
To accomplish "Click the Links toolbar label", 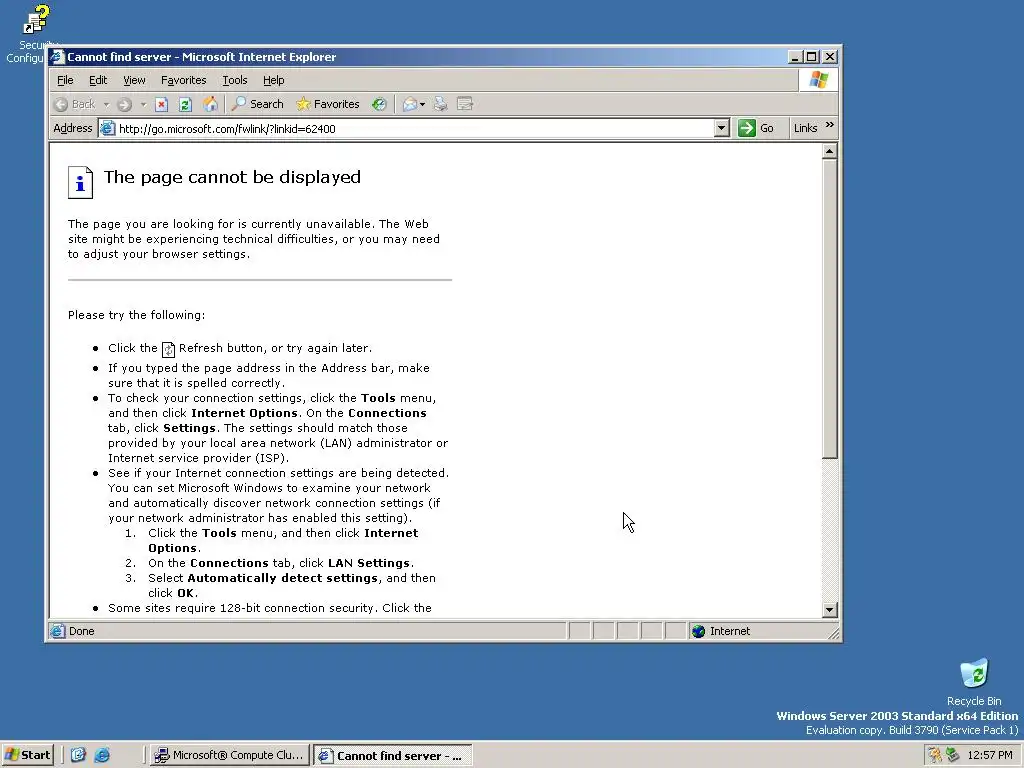I will tap(805, 128).
